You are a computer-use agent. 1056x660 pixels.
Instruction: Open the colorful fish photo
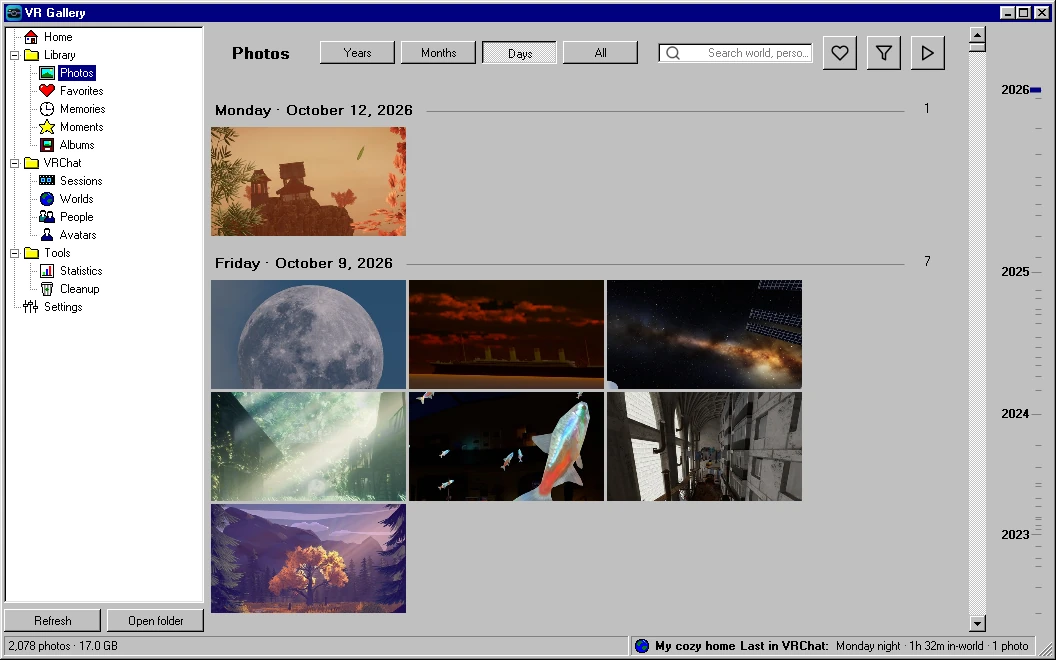pos(506,447)
